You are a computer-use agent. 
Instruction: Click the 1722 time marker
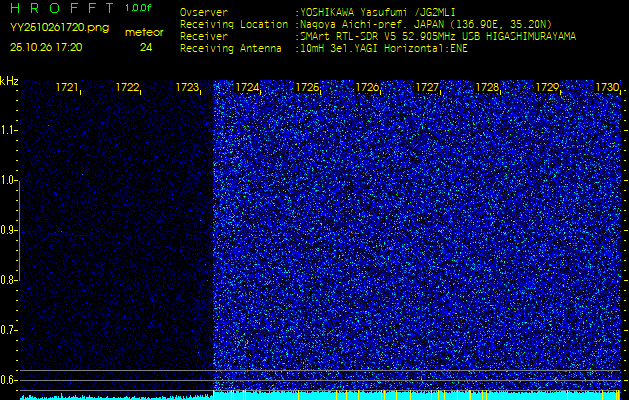coord(127,87)
